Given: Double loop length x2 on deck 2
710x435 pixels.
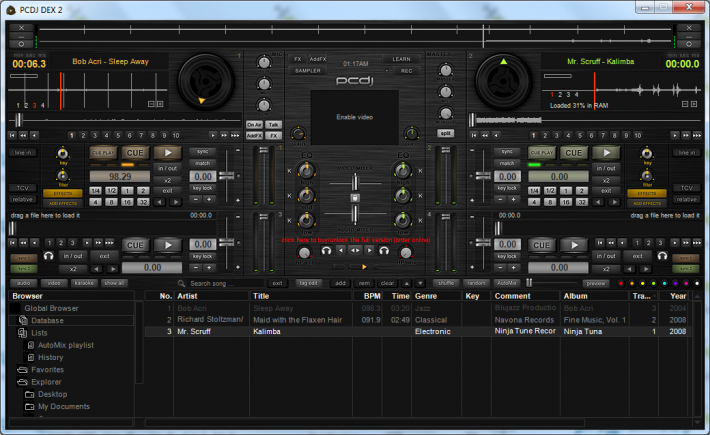Looking at the screenshot, I should pyautogui.click(x=606, y=180).
